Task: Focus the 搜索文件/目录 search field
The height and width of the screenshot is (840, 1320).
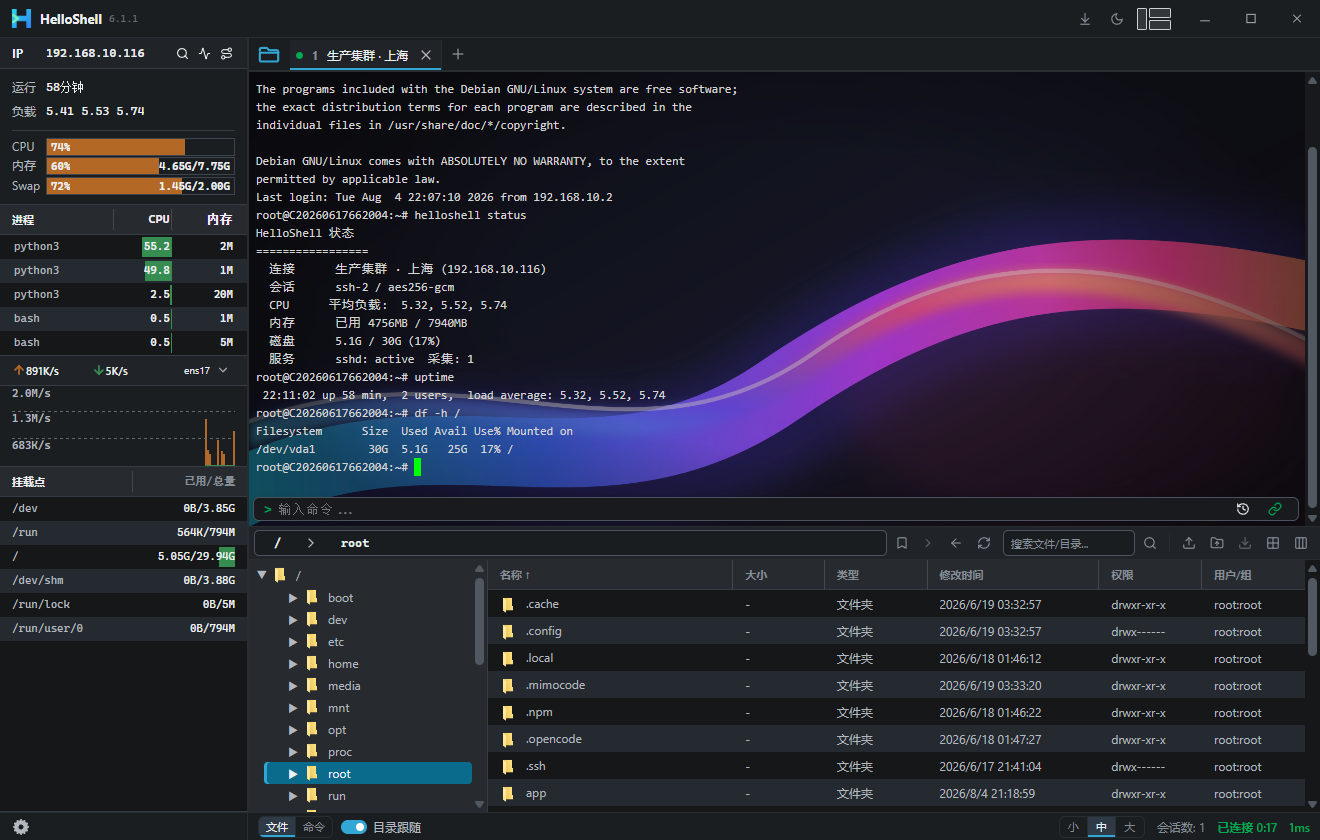Action: [1069, 543]
